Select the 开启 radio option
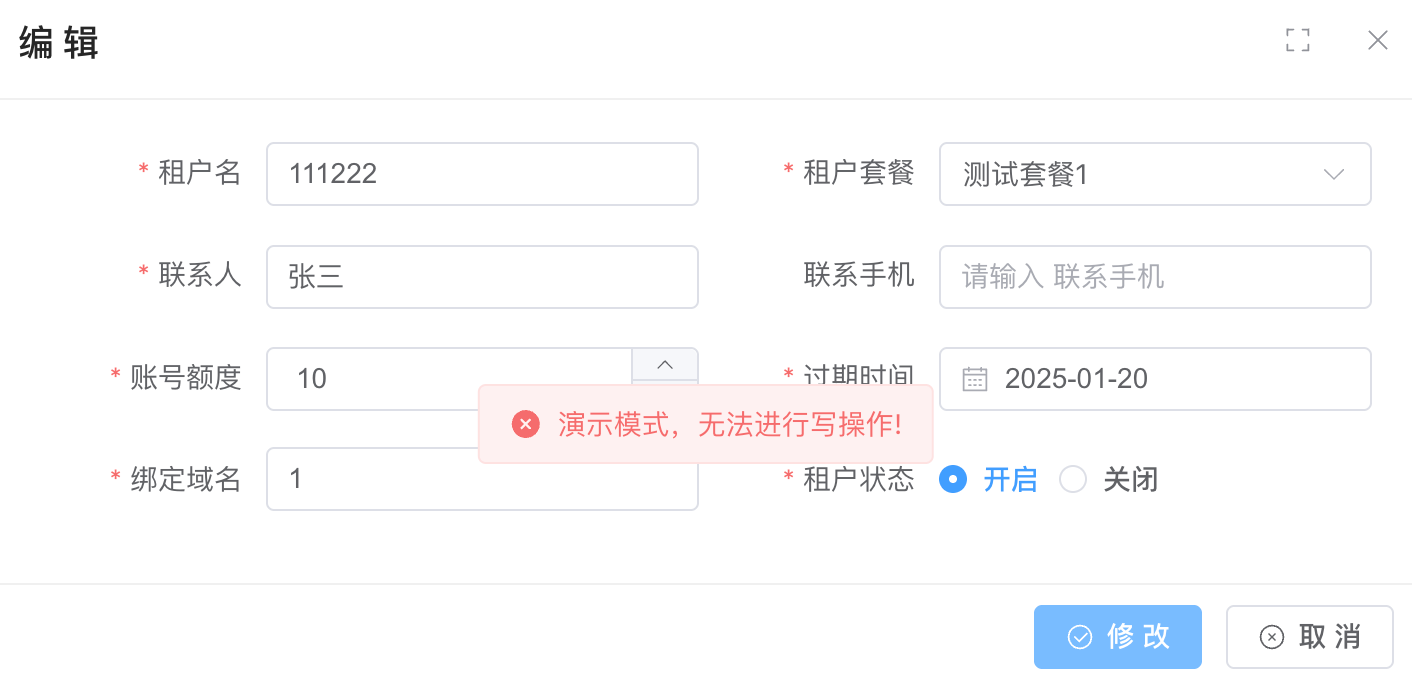This screenshot has width=1412, height=678. point(954,480)
